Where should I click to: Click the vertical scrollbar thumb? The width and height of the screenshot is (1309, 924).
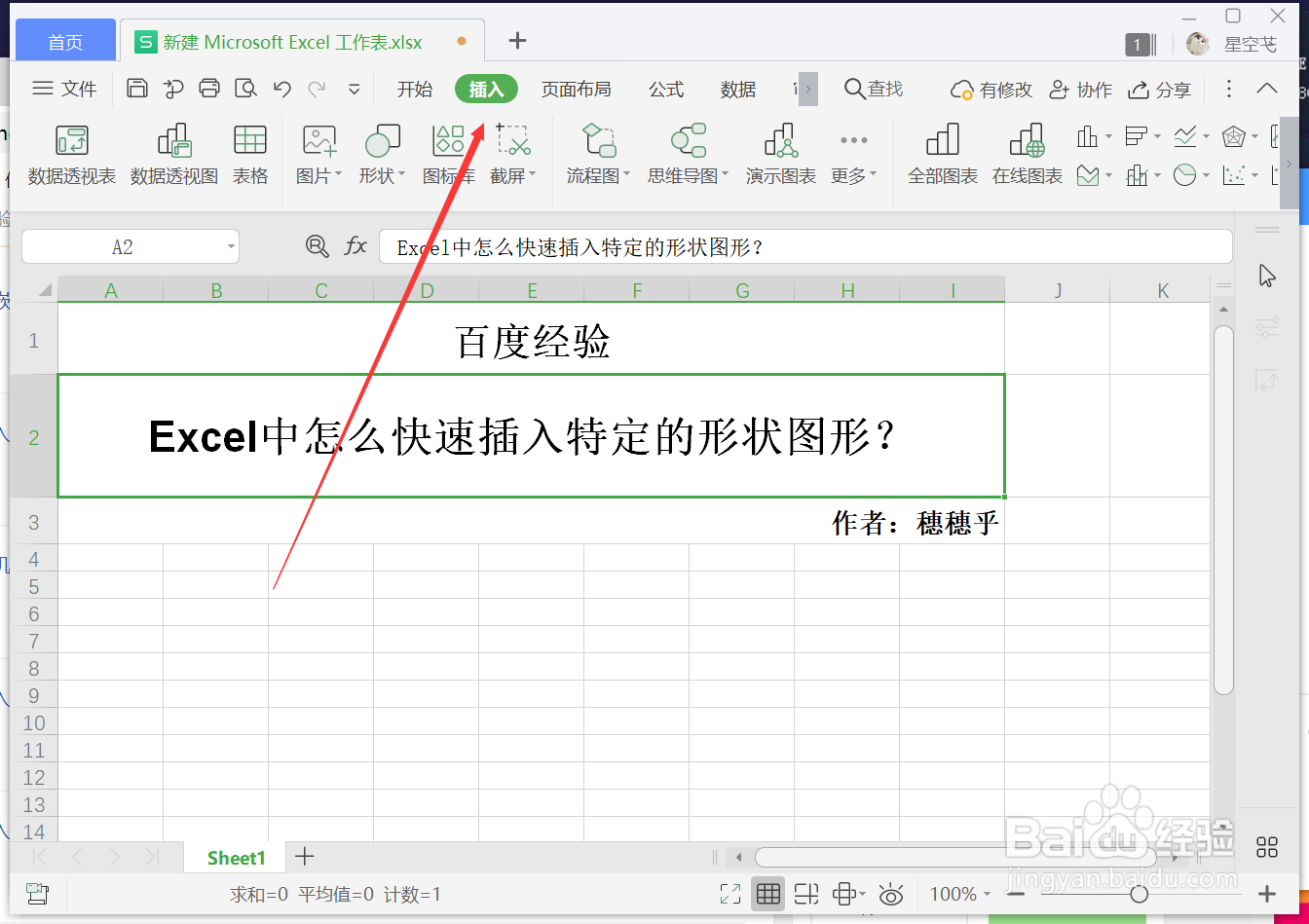click(1223, 509)
